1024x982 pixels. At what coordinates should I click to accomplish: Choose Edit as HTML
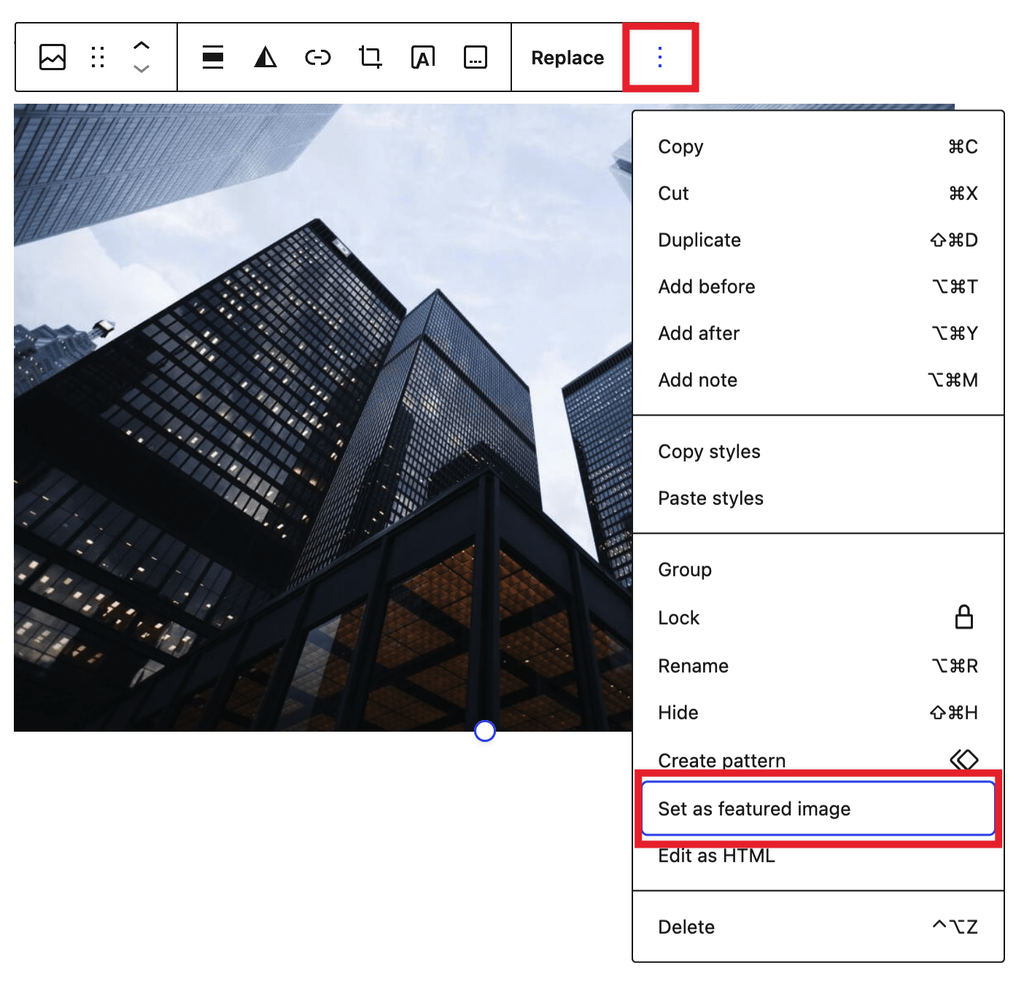click(x=818, y=856)
